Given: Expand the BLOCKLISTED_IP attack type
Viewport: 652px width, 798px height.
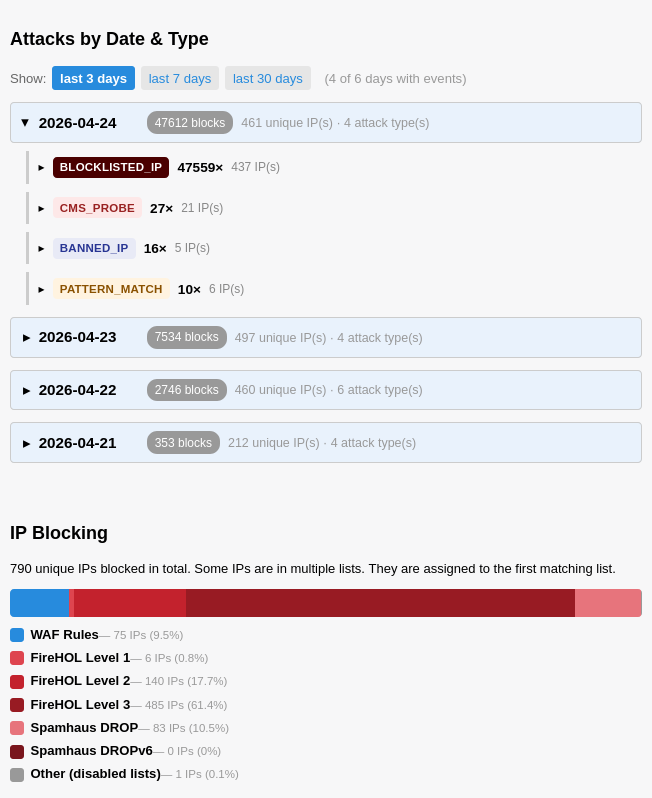Looking at the screenshot, I should (x=42, y=167).
